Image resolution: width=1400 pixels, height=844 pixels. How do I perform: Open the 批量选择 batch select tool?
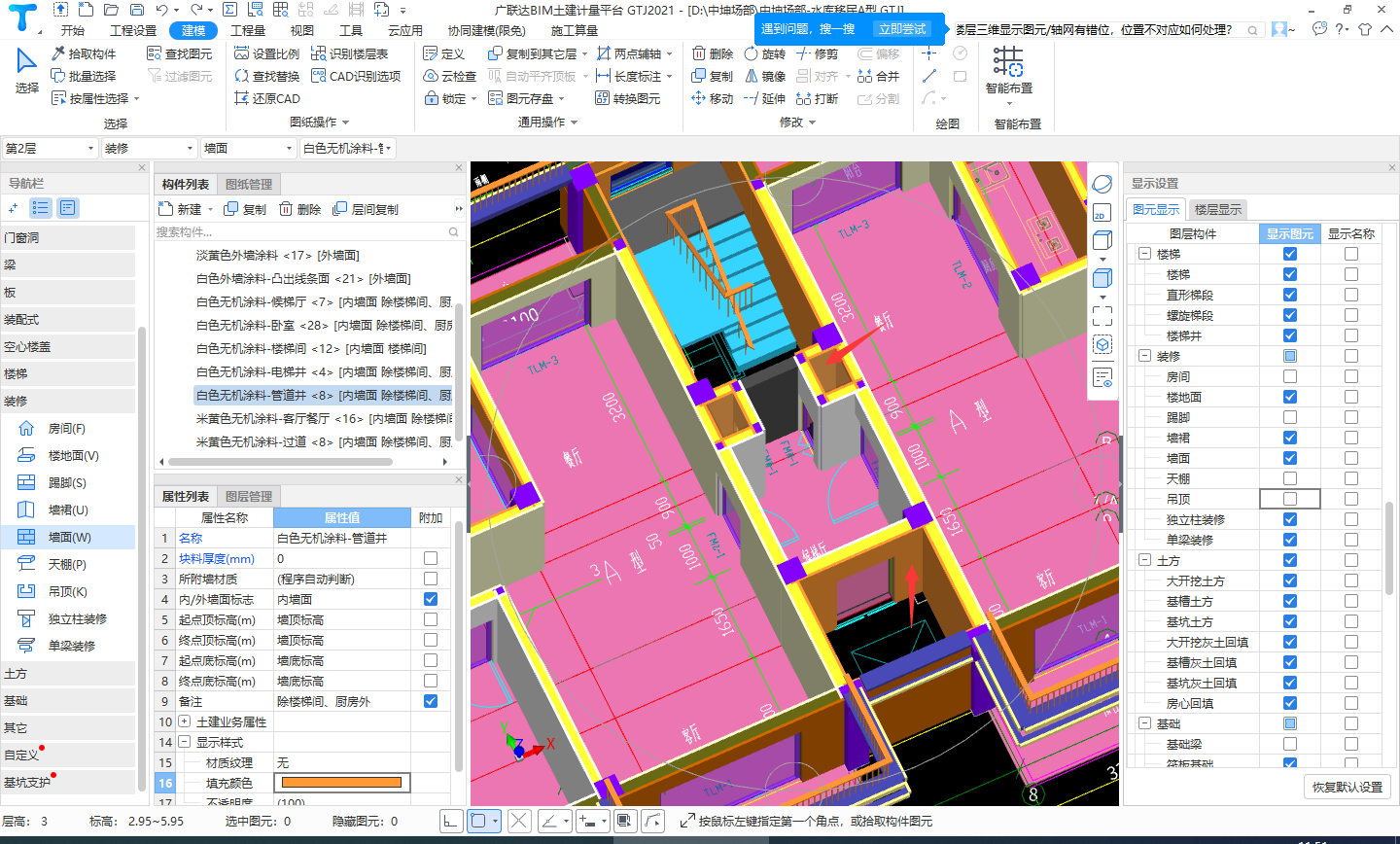coord(84,76)
